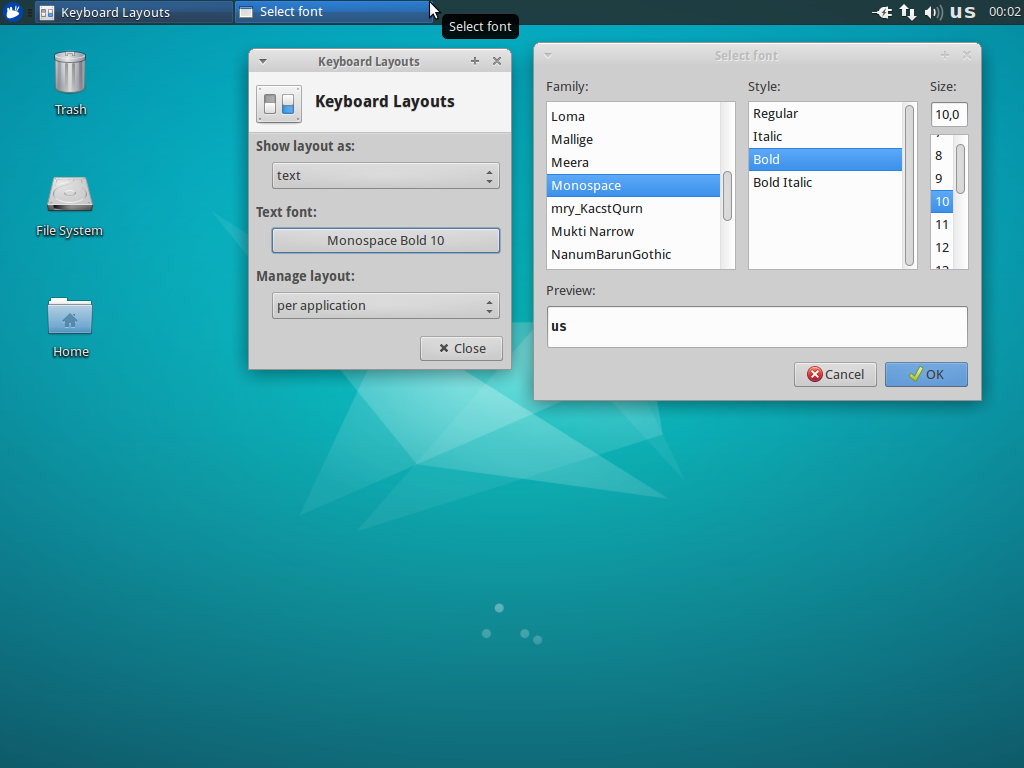Expand the 'Show layout as' dropdown
The image size is (1024, 768).
(385, 176)
